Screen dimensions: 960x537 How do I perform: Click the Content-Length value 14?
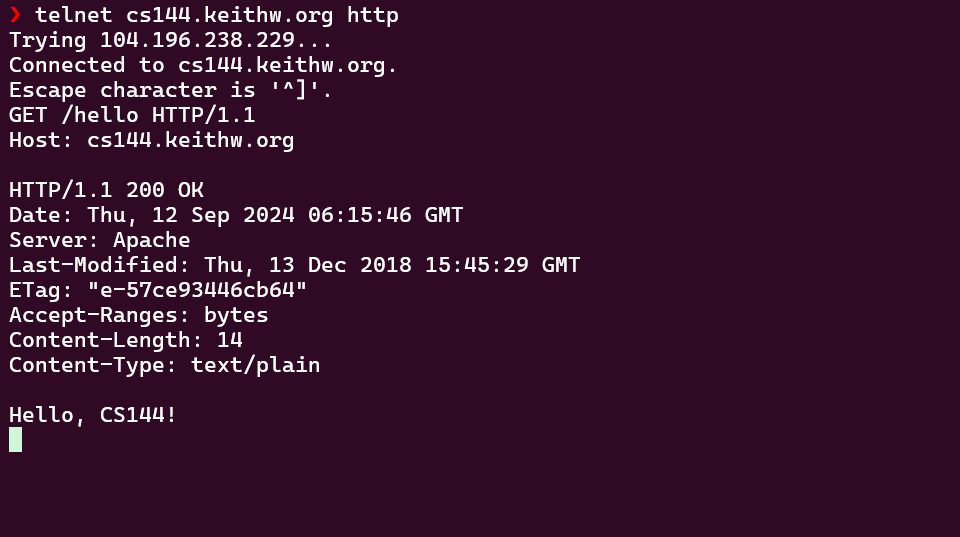(x=230, y=340)
